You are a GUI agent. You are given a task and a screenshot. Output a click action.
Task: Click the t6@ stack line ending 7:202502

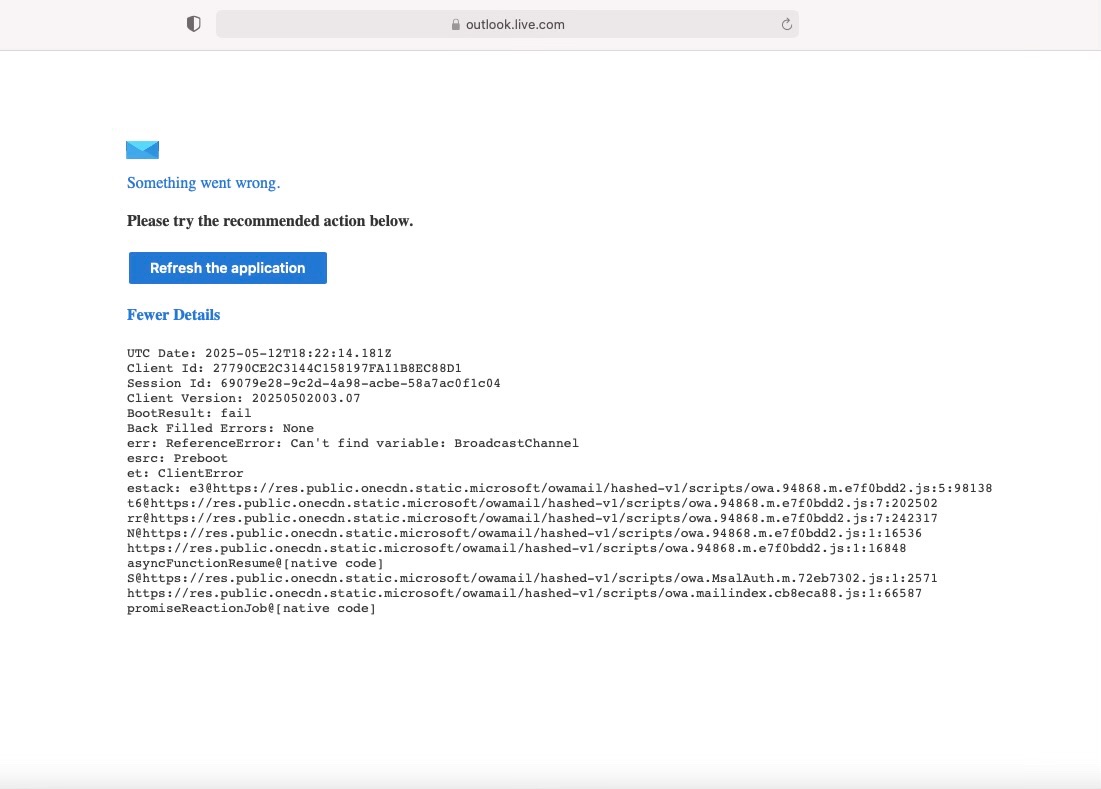pos(532,503)
